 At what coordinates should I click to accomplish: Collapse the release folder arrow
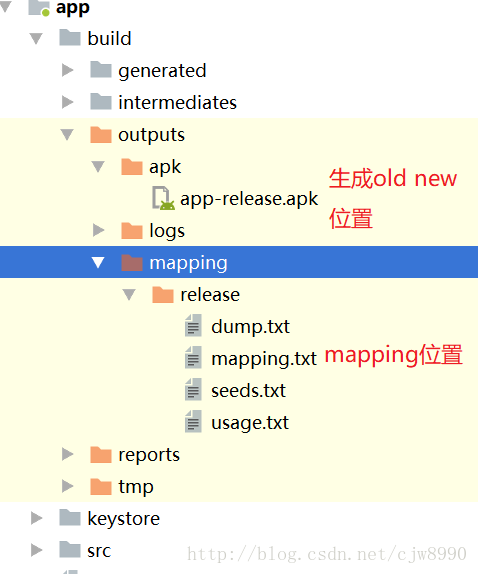pyautogui.click(x=129, y=295)
